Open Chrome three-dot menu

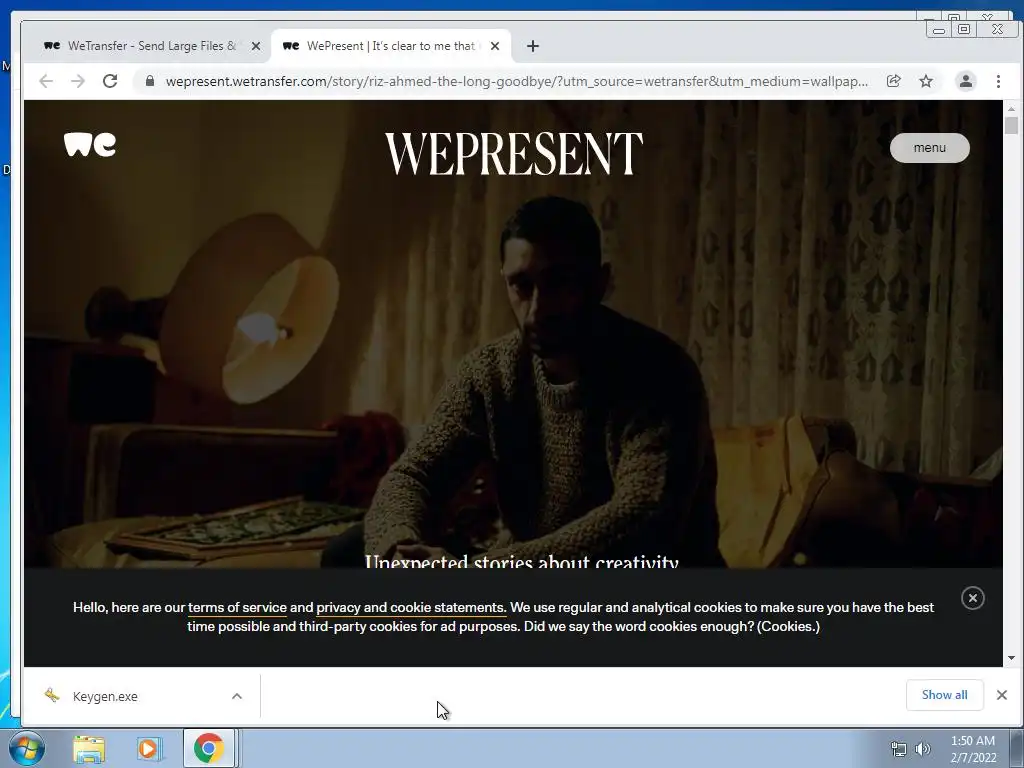pos(999,81)
